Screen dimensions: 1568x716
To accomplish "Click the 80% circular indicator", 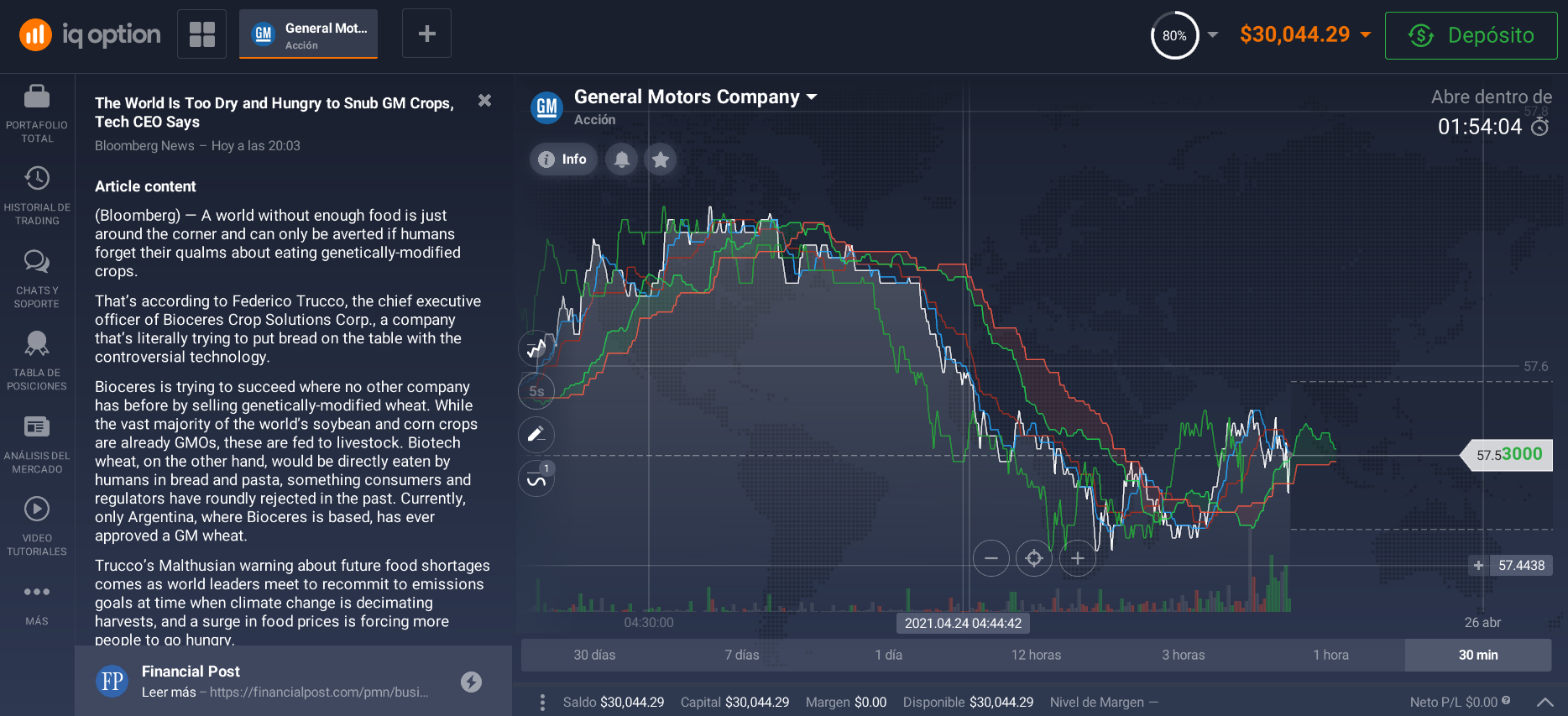I will [x=1174, y=35].
